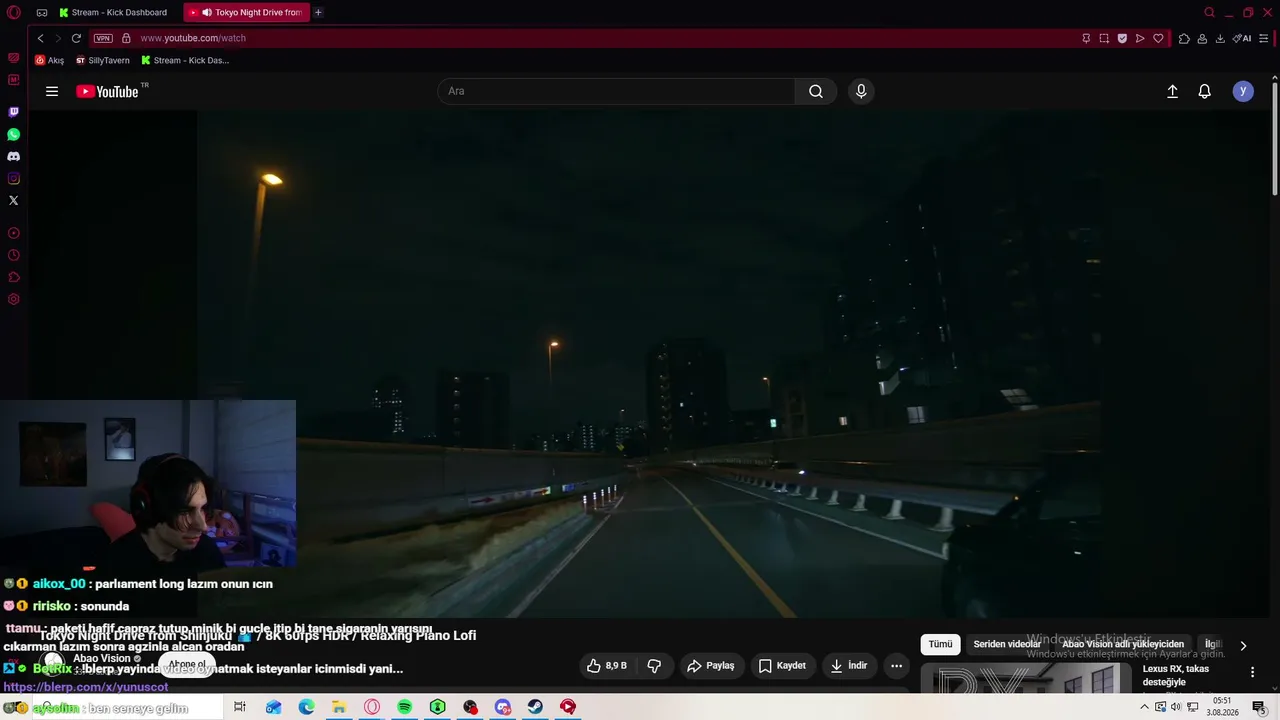This screenshot has height=720, width=1280.
Task: Select the Seriden videolar filter chip
Action: (x=1007, y=645)
